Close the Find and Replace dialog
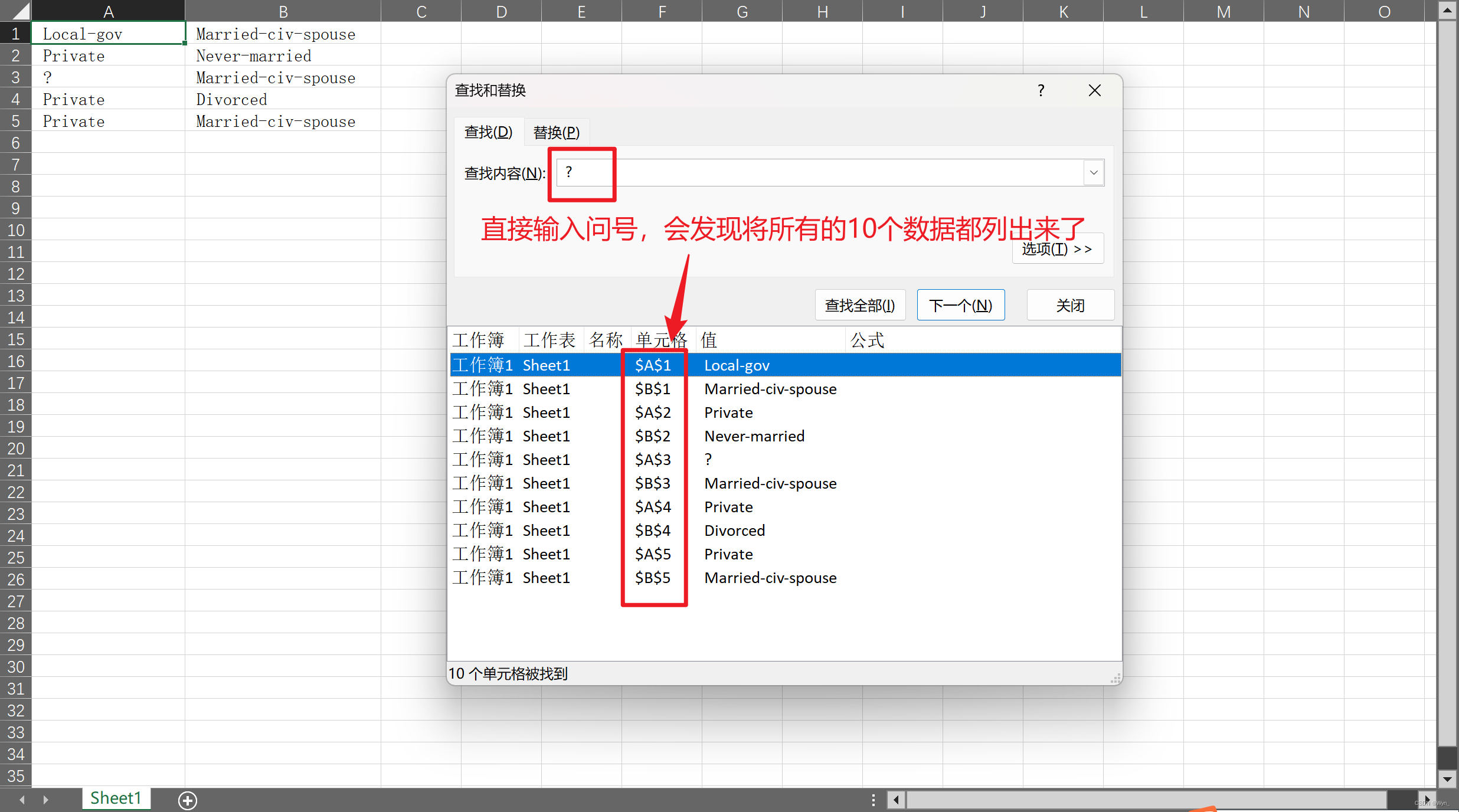 1095,90
